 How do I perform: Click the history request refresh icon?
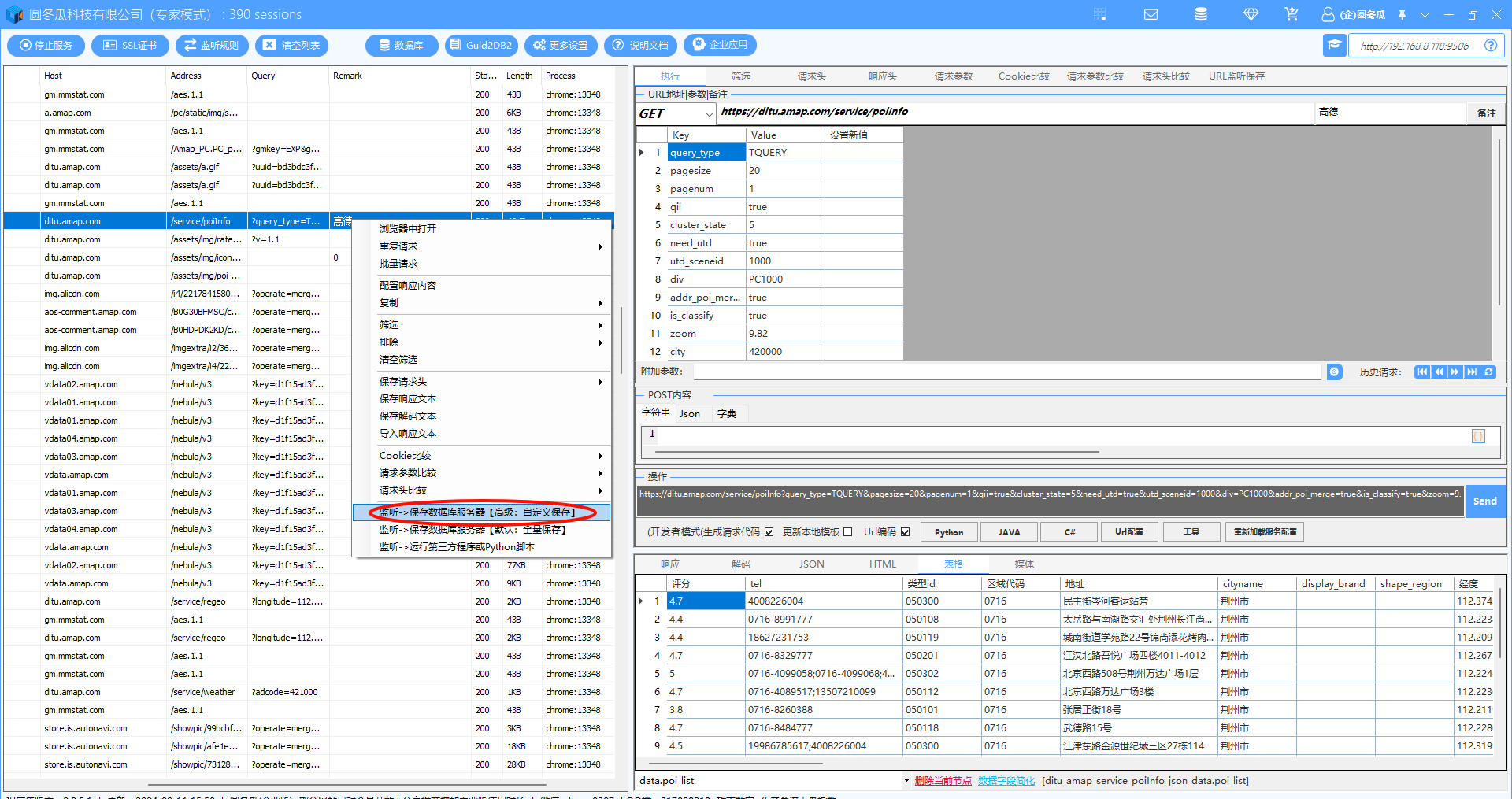pyautogui.click(x=1489, y=372)
